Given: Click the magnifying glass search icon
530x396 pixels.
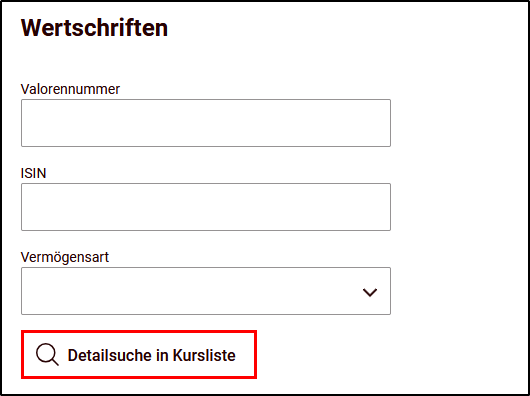Looking at the screenshot, I should click(x=47, y=355).
